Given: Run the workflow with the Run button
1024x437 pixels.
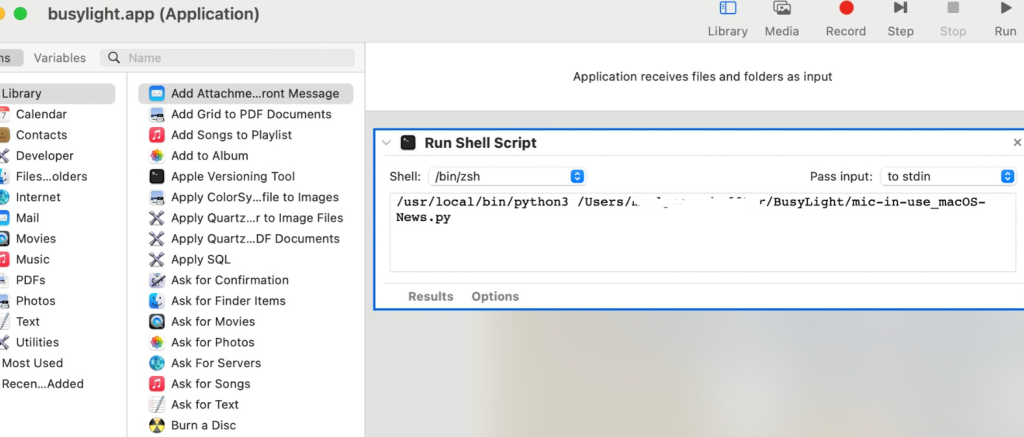Looking at the screenshot, I should [1005, 19].
